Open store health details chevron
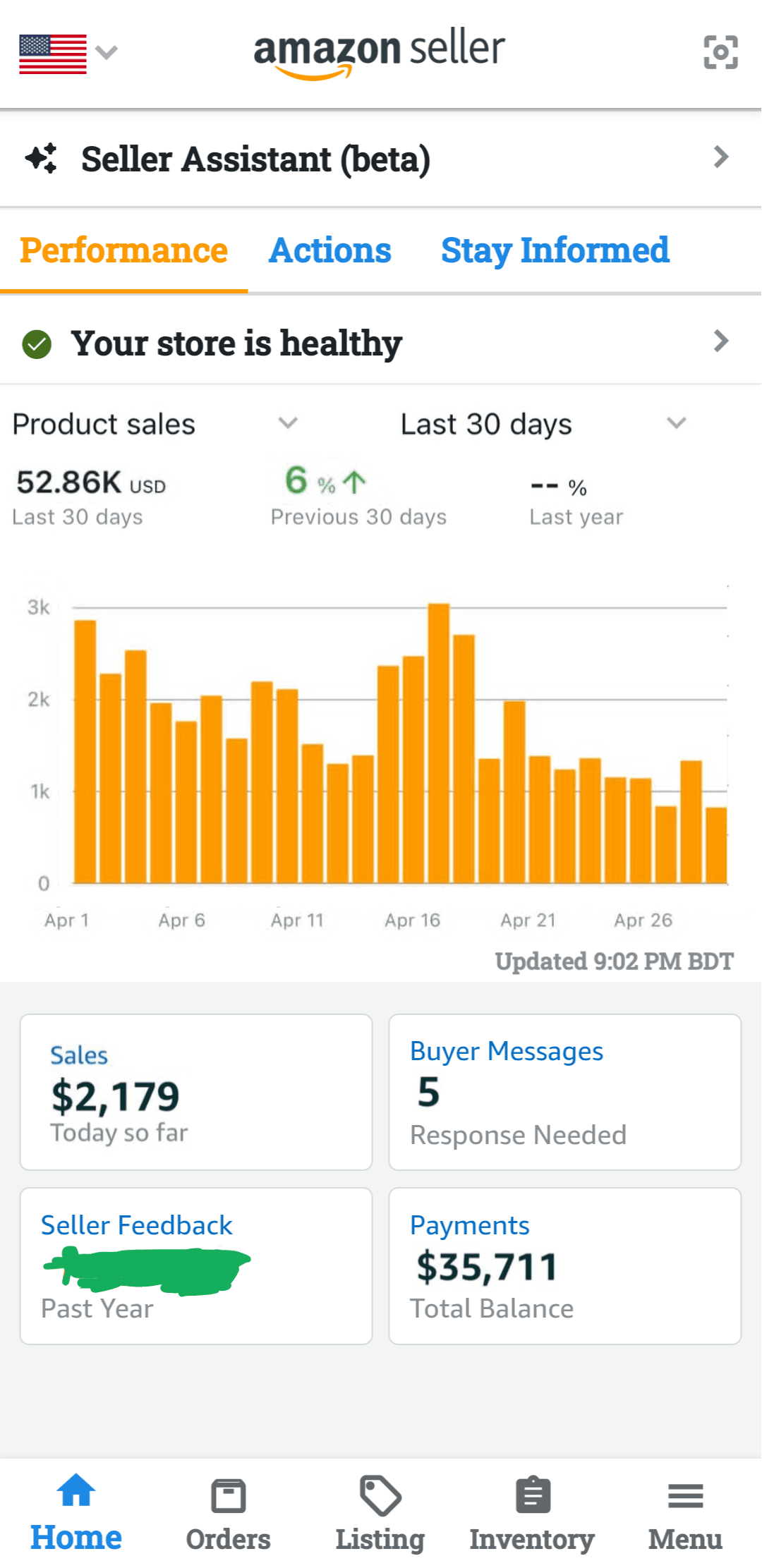Image resolution: width=762 pixels, height=1568 pixels. [720, 341]
